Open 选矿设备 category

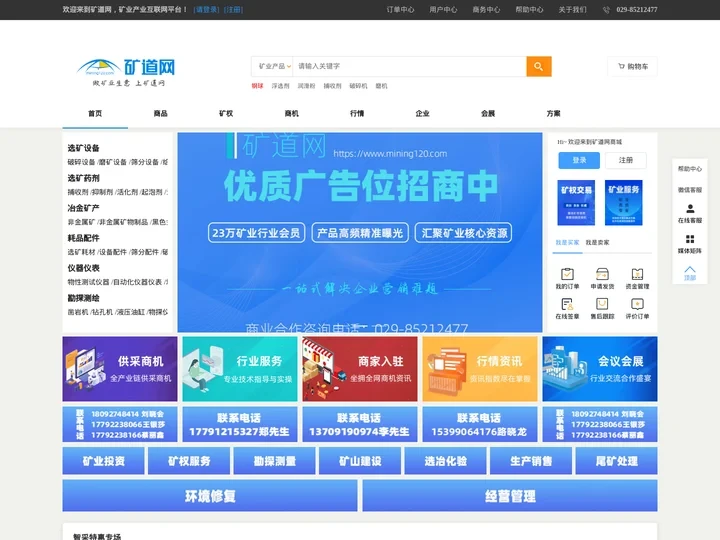pos(83,148)
